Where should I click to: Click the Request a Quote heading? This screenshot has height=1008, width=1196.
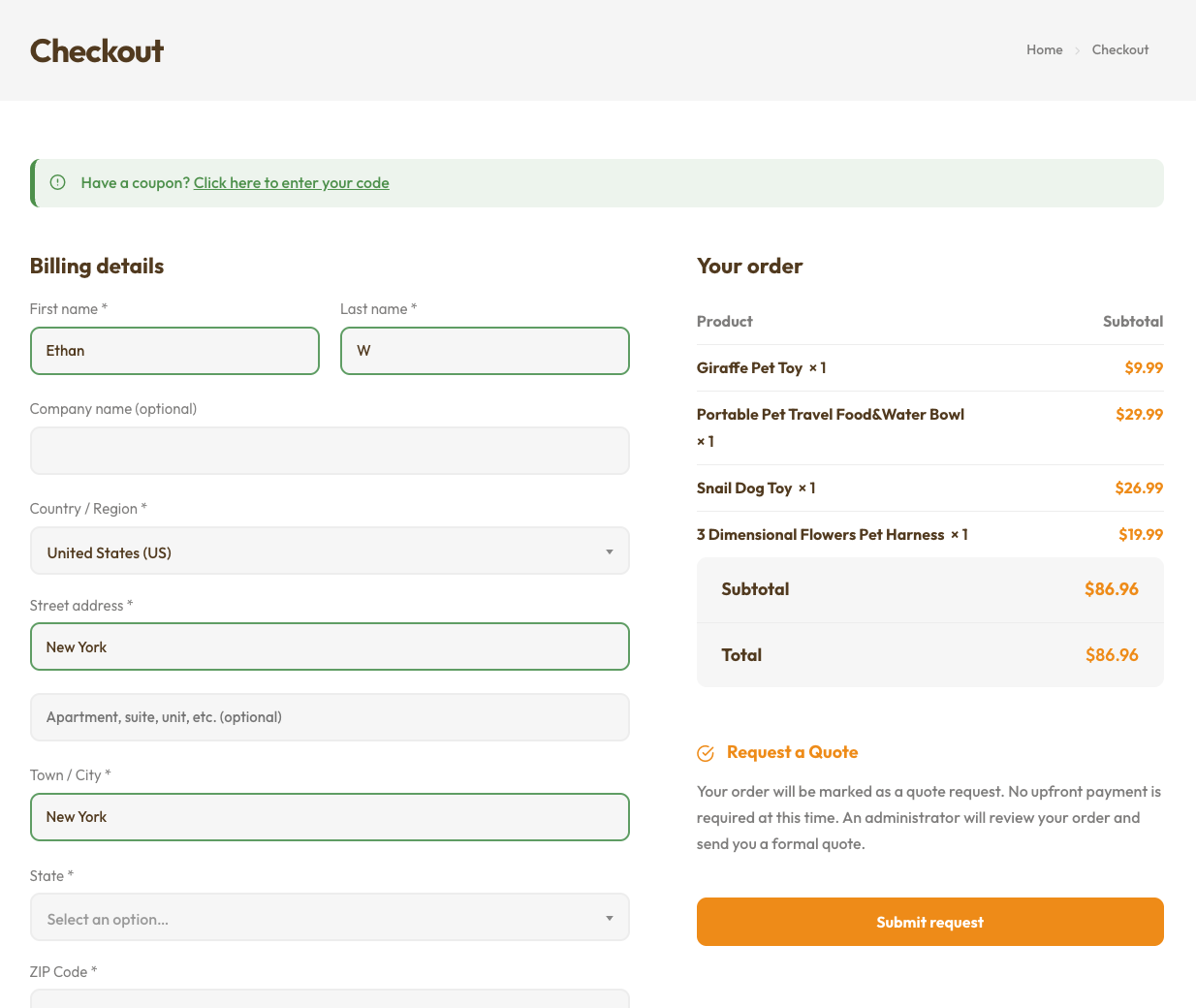pos(792,752)
